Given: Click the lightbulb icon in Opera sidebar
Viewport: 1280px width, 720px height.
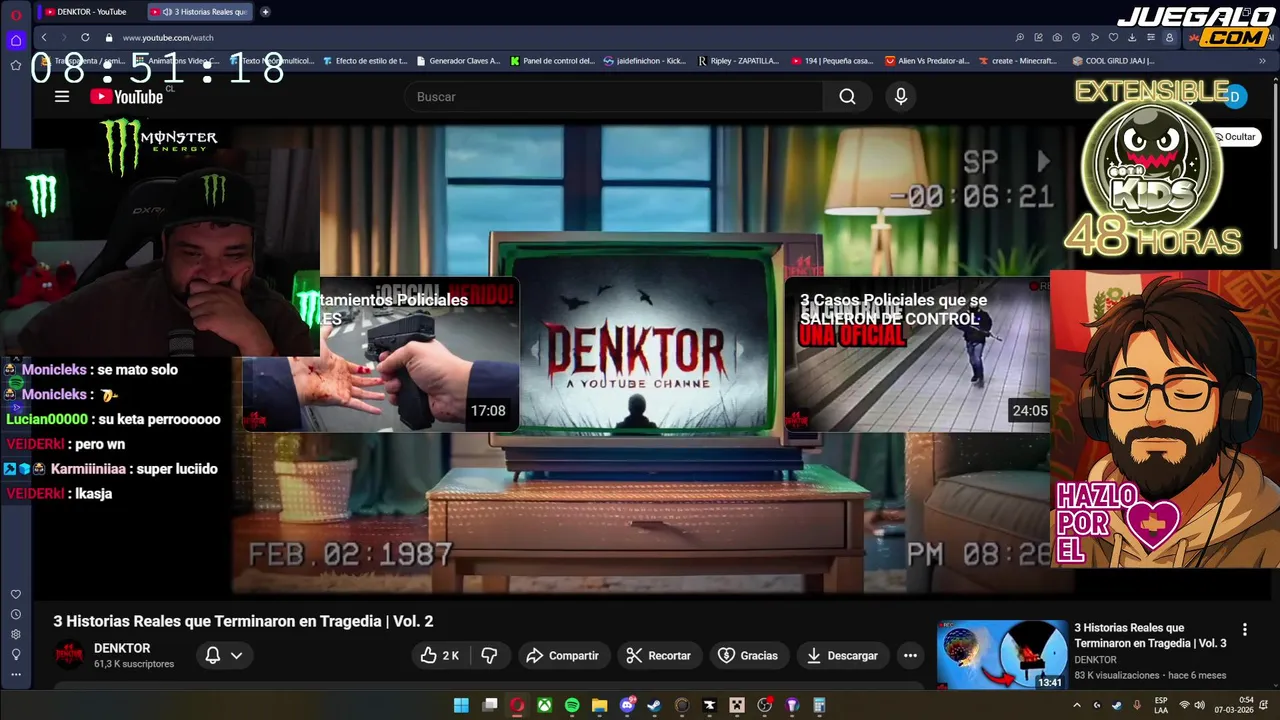Looking at the screenshot, I should (x=16, y=655).
